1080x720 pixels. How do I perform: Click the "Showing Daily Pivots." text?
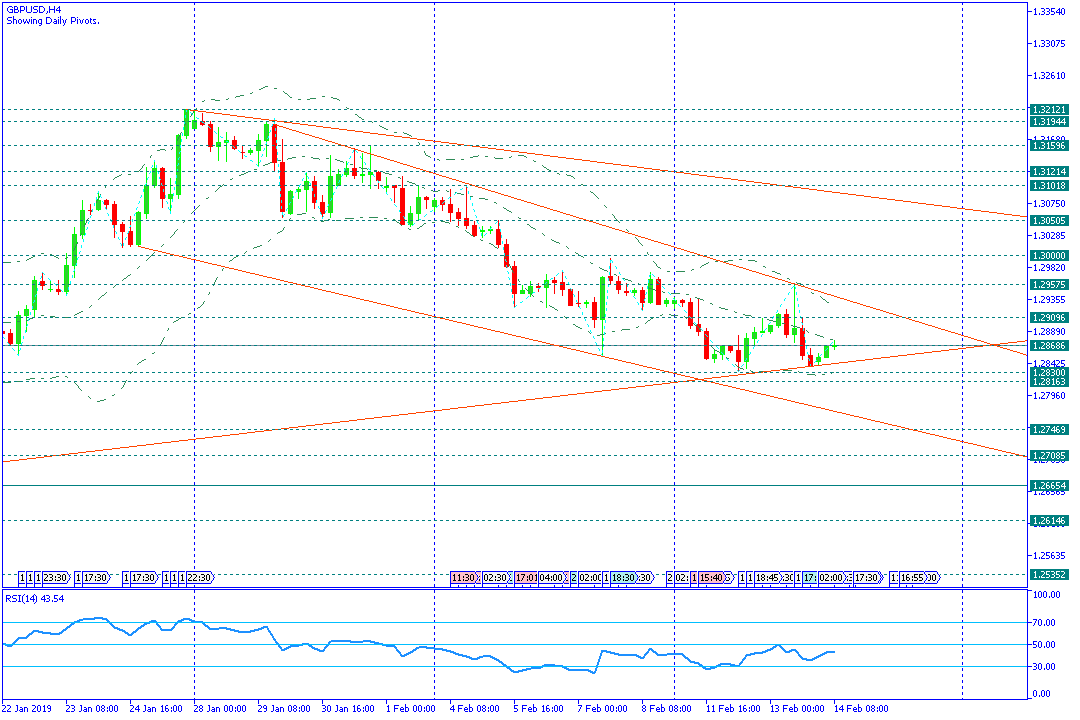click(x=52, y=20)
